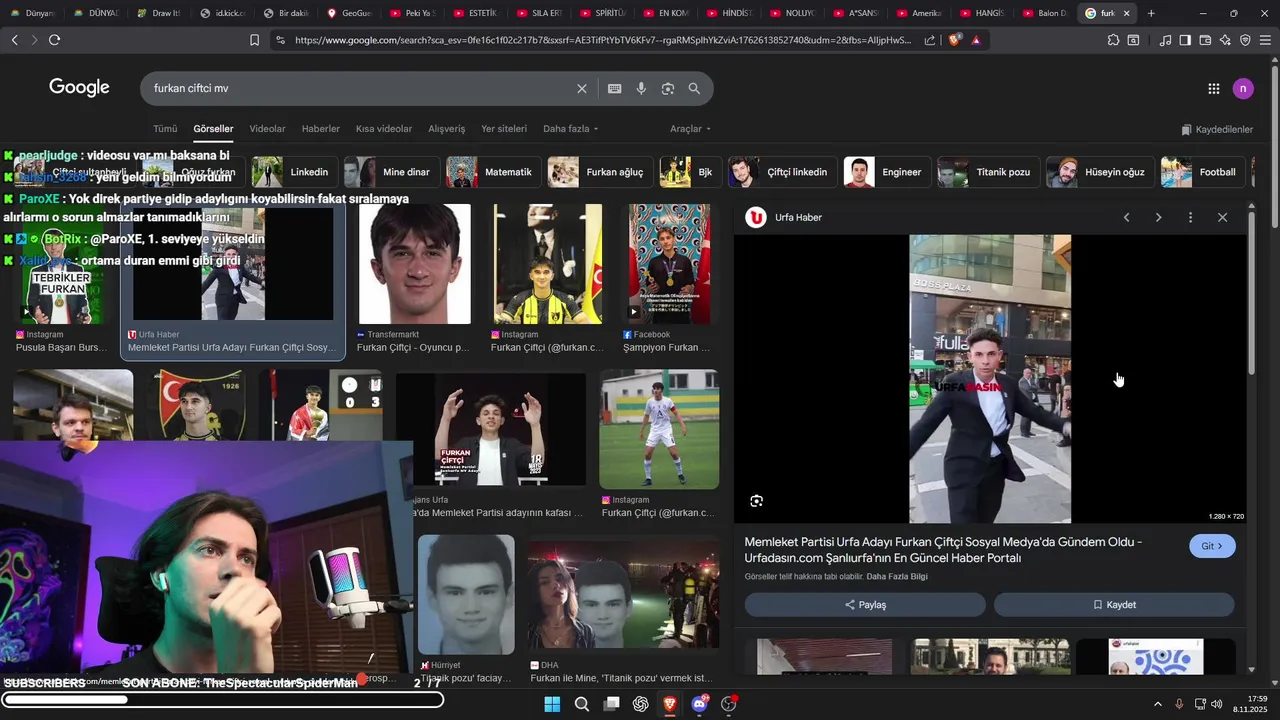Select the 'Football' suggestion chip
Viewport: 1280px width, 720px height.
click(x=1202, y=172)
